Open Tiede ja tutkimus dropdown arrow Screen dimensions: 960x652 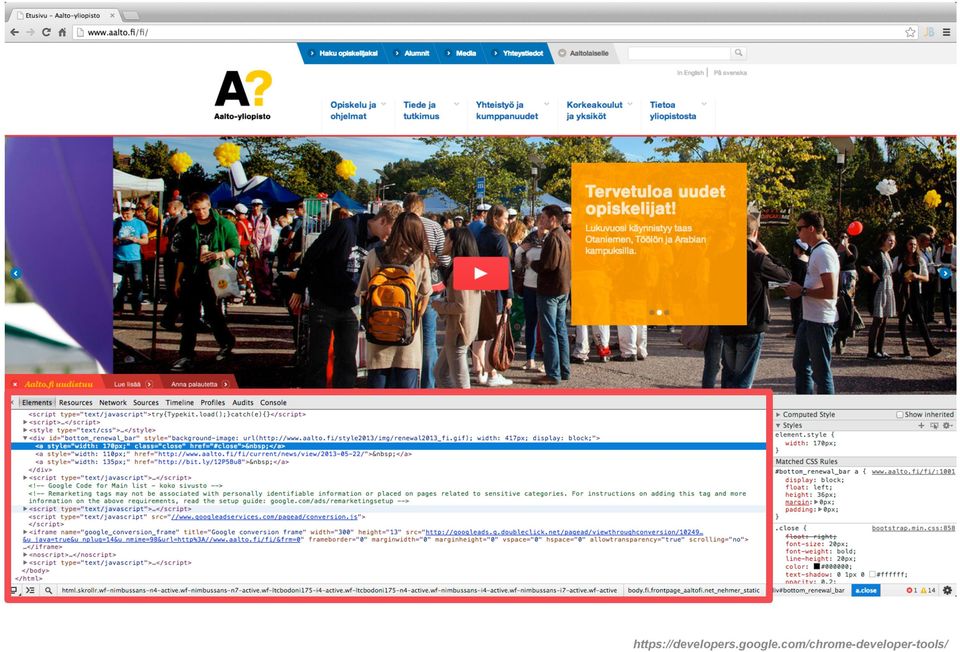click(x=456, y=104)
